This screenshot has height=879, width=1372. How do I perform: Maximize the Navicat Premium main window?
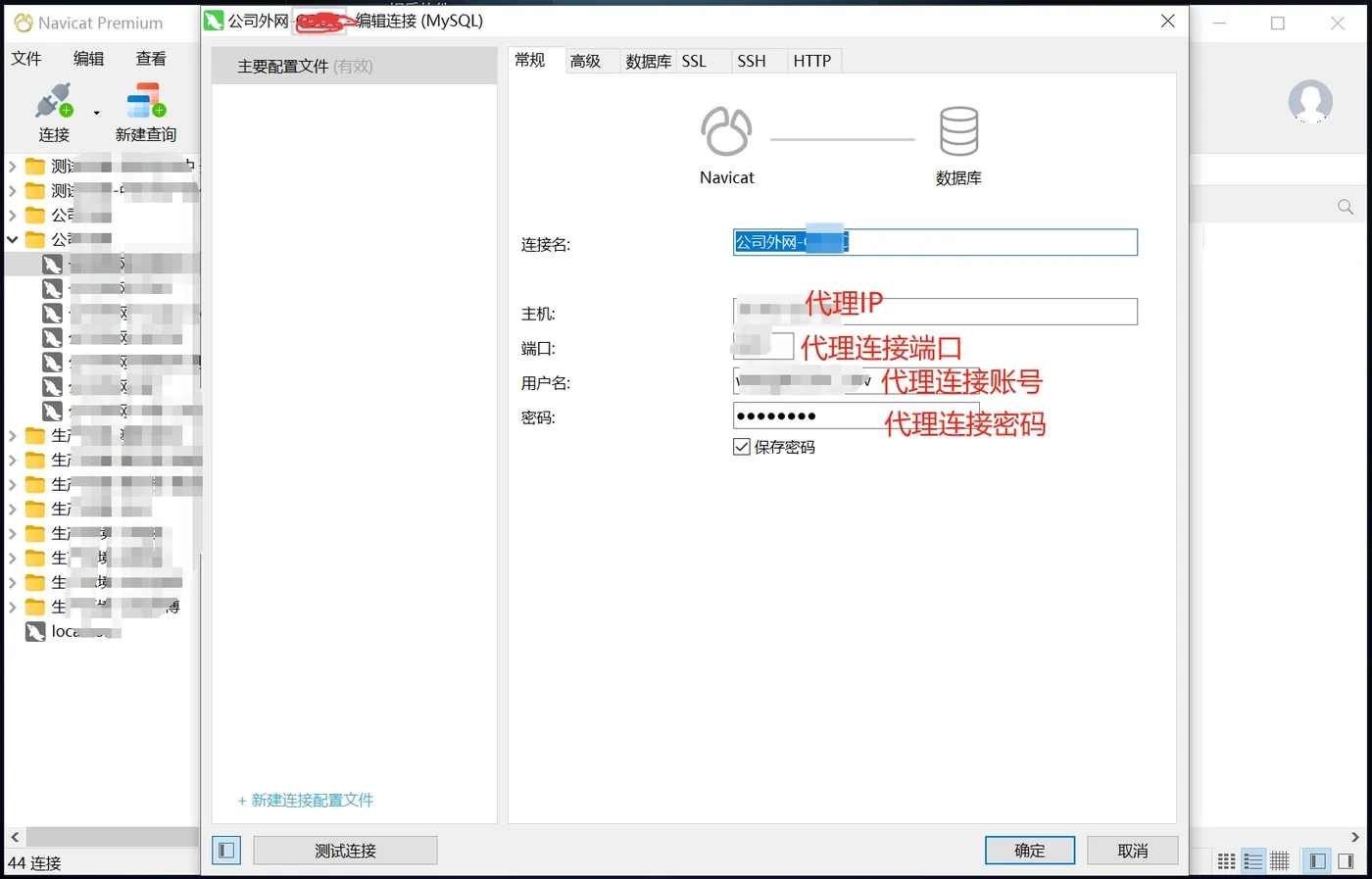[x=1278, y=24]
